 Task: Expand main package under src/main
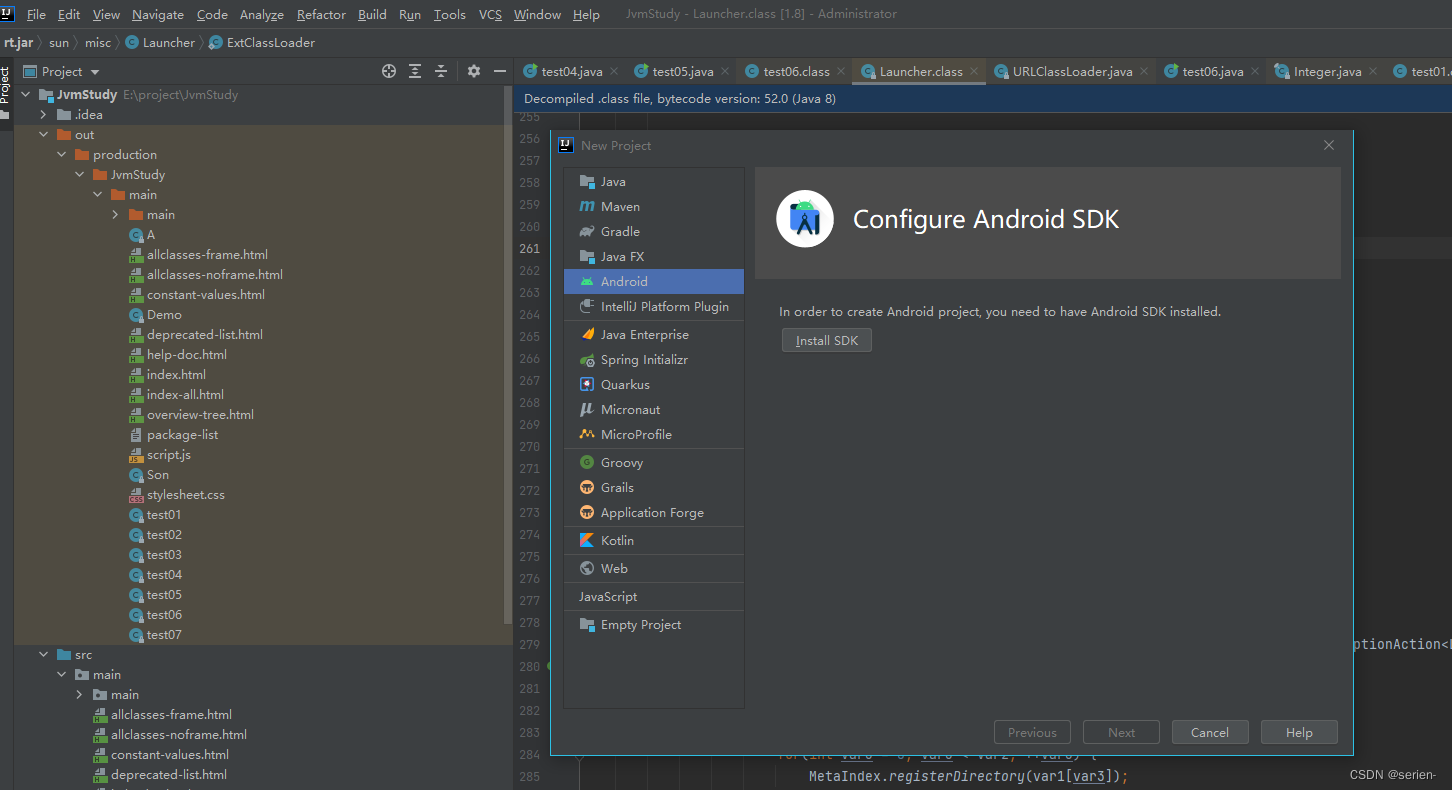80,695
